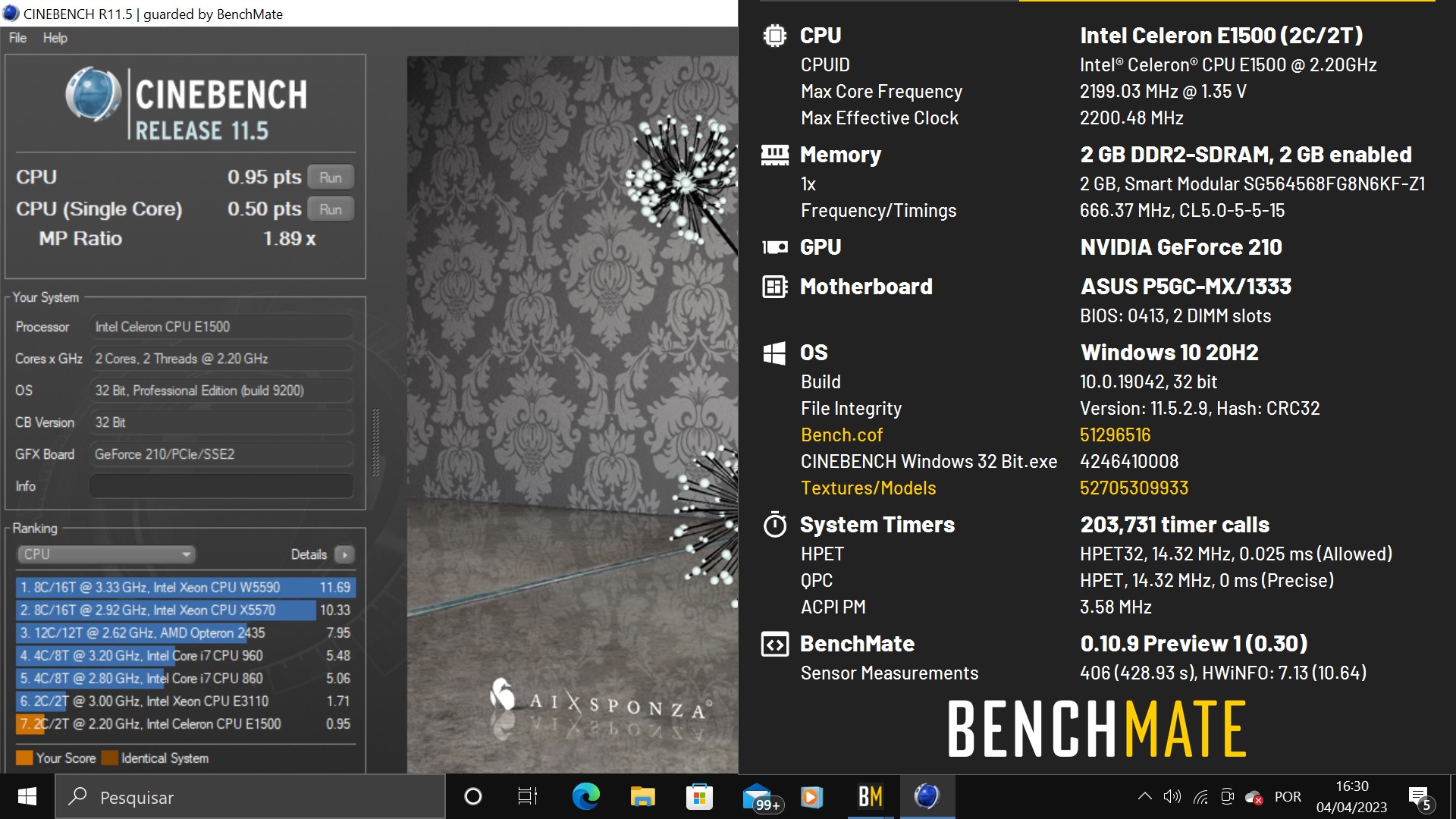The height and width of the screenshot is (819, 1456).
Task: Open the clock showing 16:30 04/04/2023
Action: [1351, 797]
